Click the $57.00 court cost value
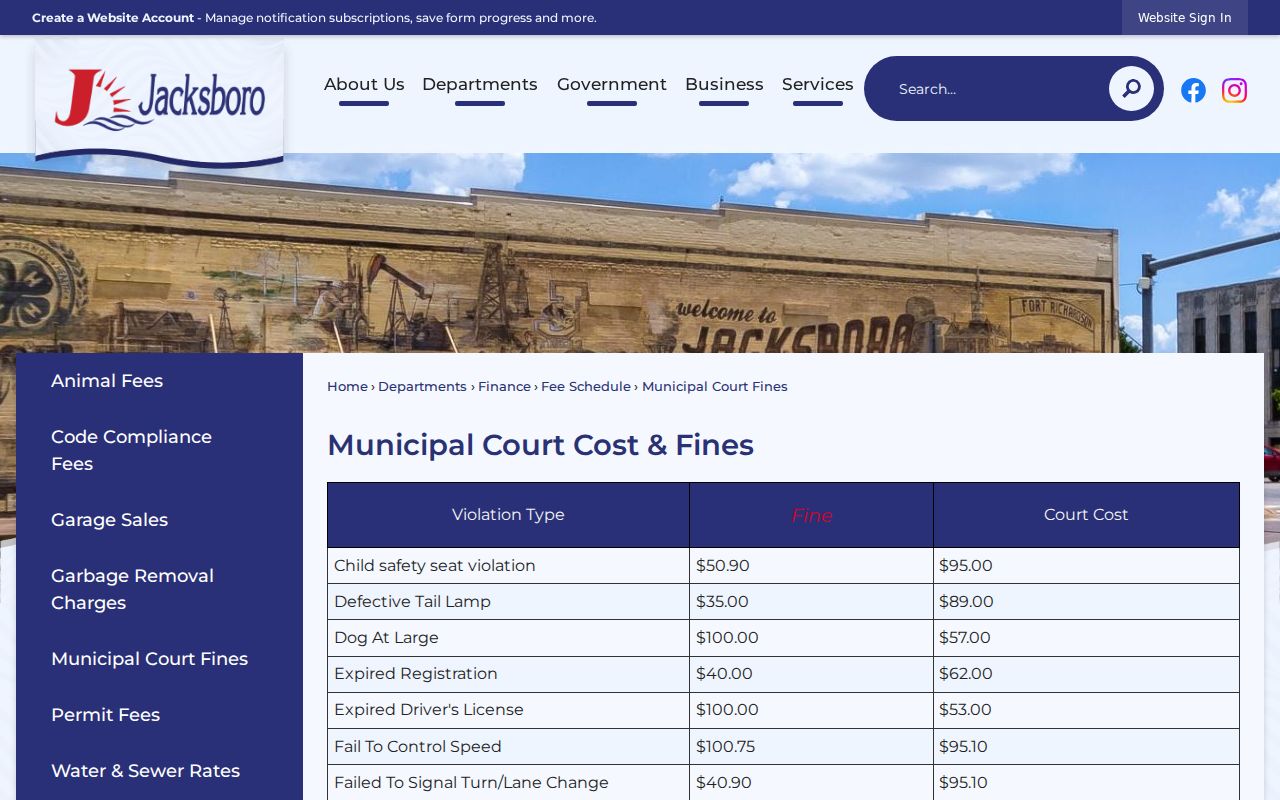The image size is (1280, 800). click(965, 638)
